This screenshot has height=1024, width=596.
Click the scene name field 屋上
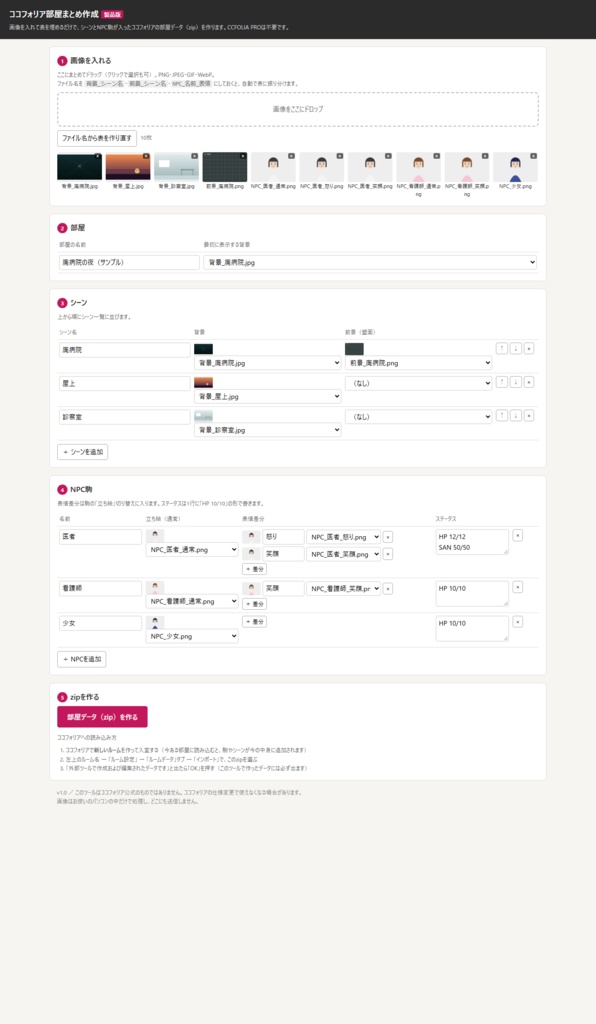tap(125, 383)
